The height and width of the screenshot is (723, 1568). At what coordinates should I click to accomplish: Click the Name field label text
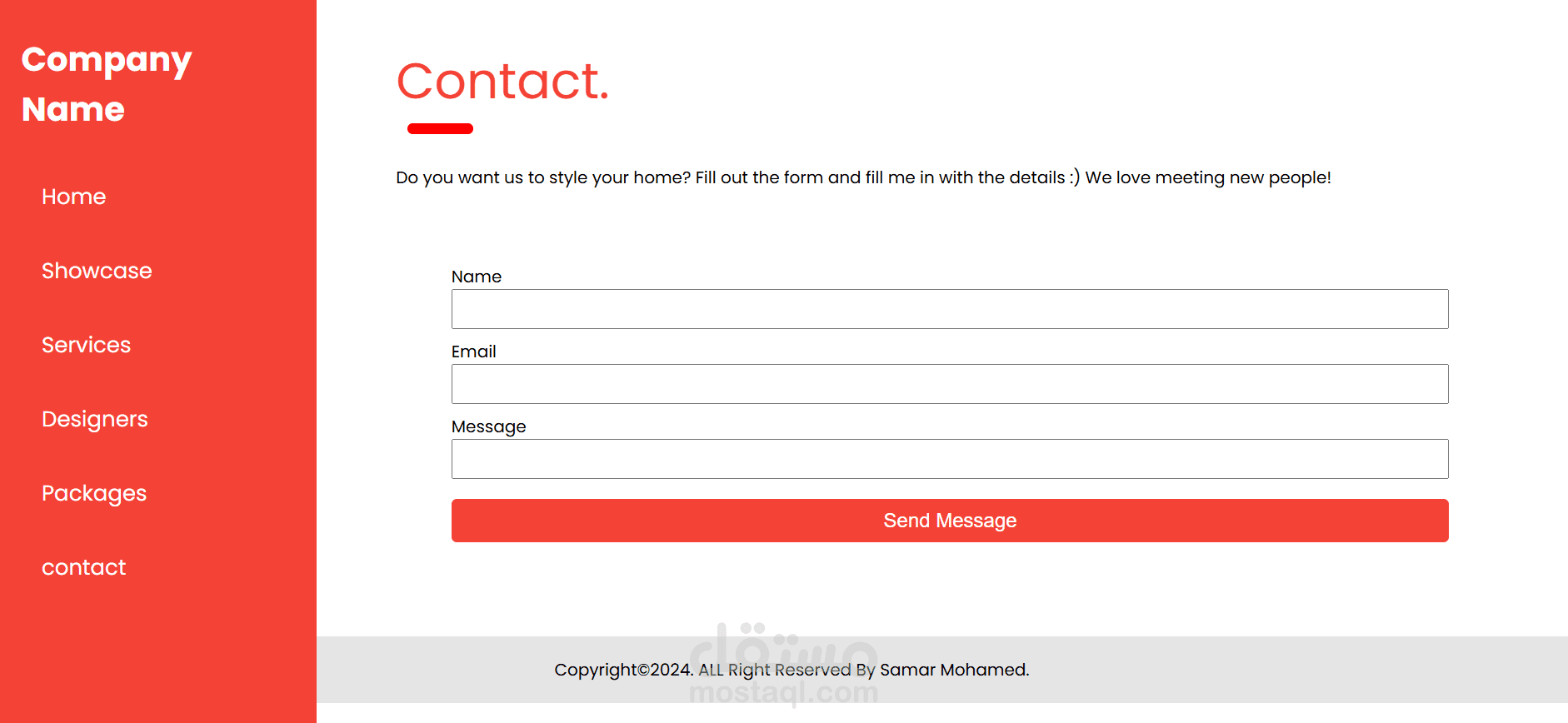[x=477, y=277]
